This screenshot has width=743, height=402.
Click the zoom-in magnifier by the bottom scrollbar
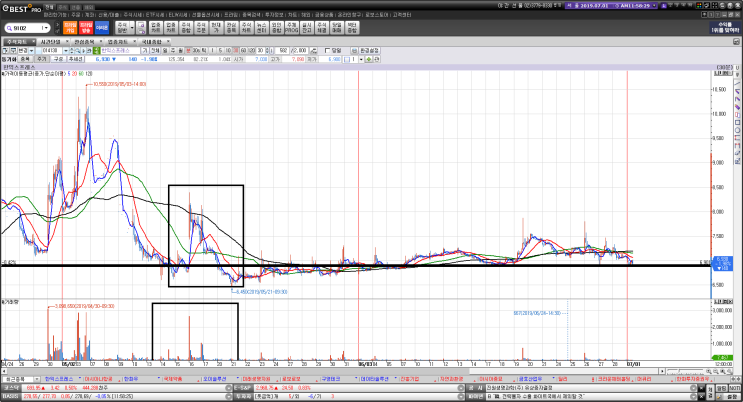point(708,371)
